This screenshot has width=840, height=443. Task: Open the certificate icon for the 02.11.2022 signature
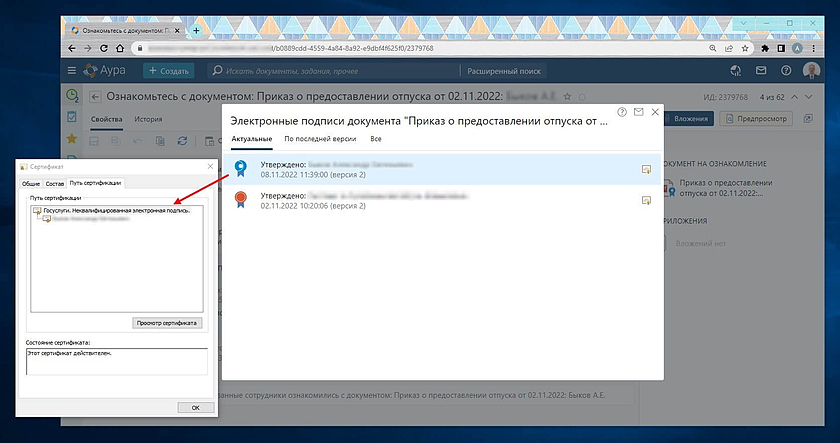[646, 200]
